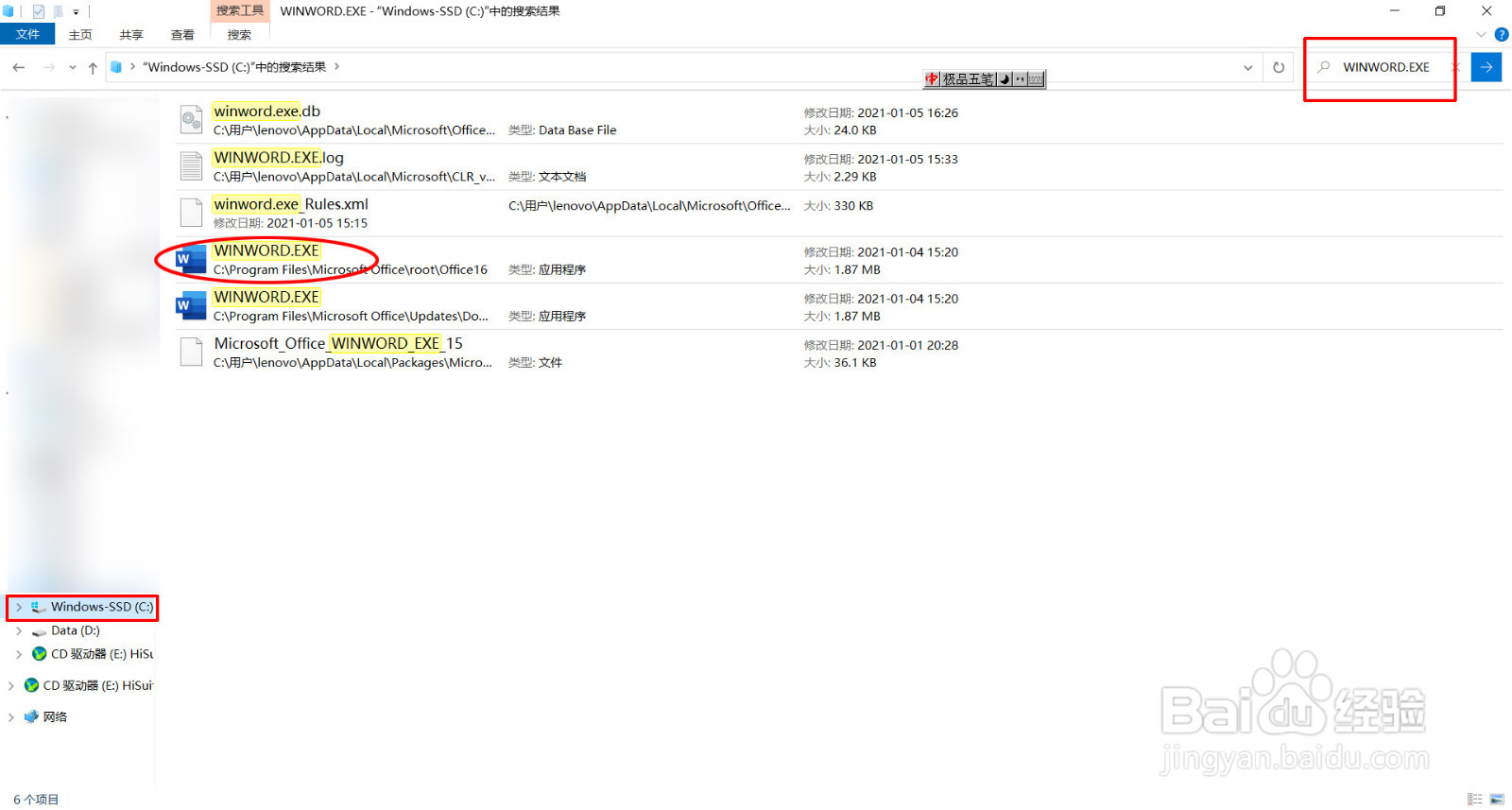Image resolution: width=1512 pixels, height=810 pixels.
Task: Click 修改日期 2021-01-05 16:26 of winword.exe.db
Action: (881, 112)
